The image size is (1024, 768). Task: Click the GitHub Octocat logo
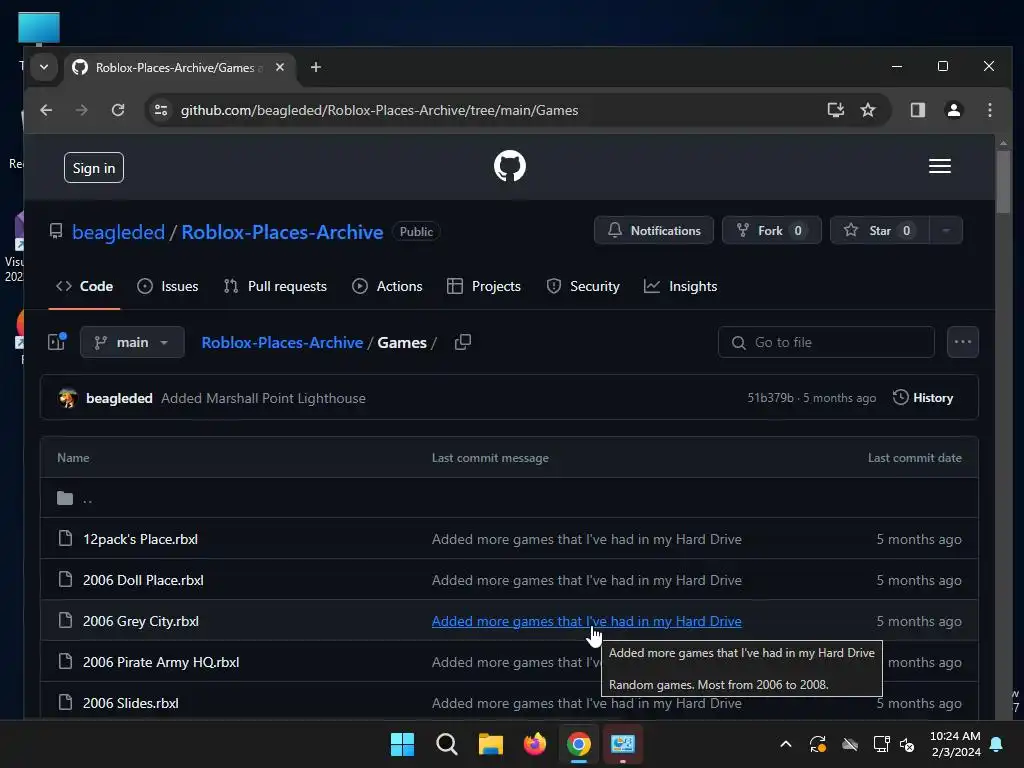click(x=509, y=166)
